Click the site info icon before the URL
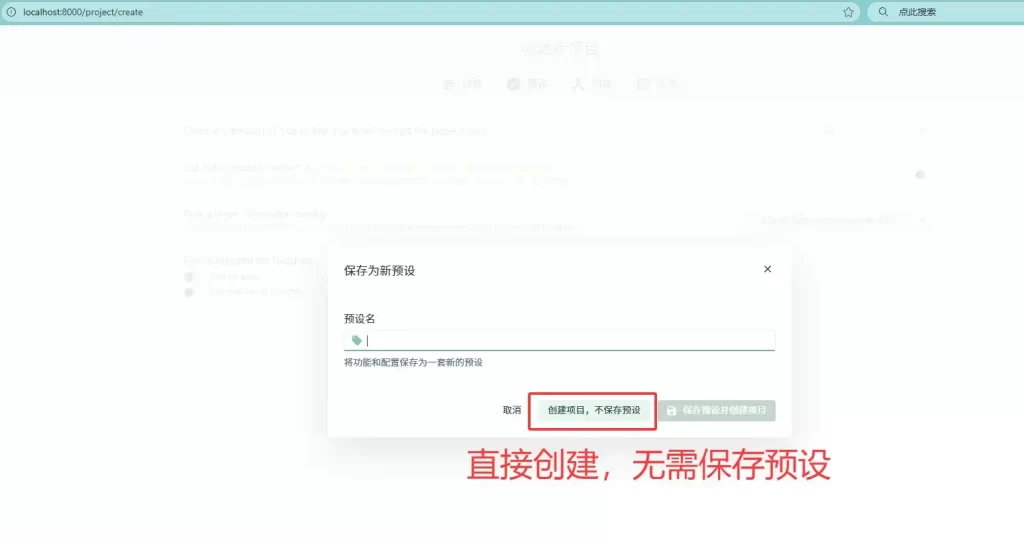This screenshot has height=538, width=1024. pos(11,12)
